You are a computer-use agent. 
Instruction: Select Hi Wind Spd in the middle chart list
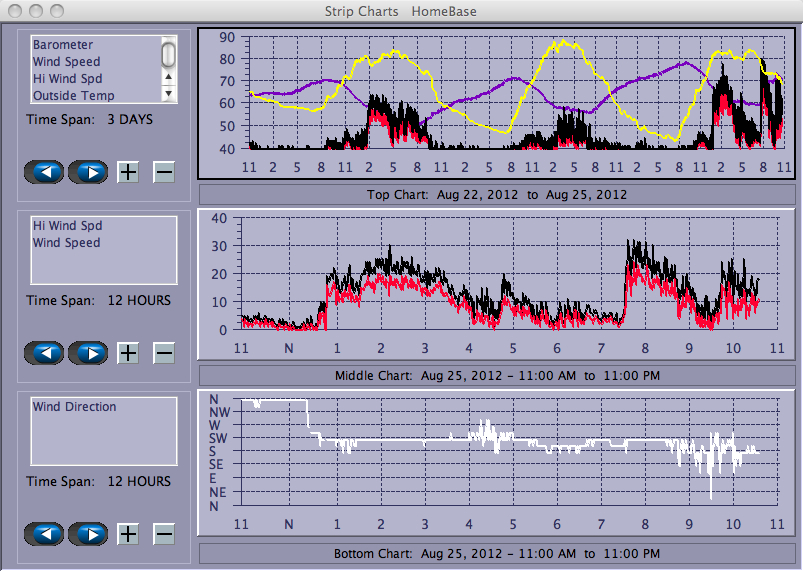point(66,226)
